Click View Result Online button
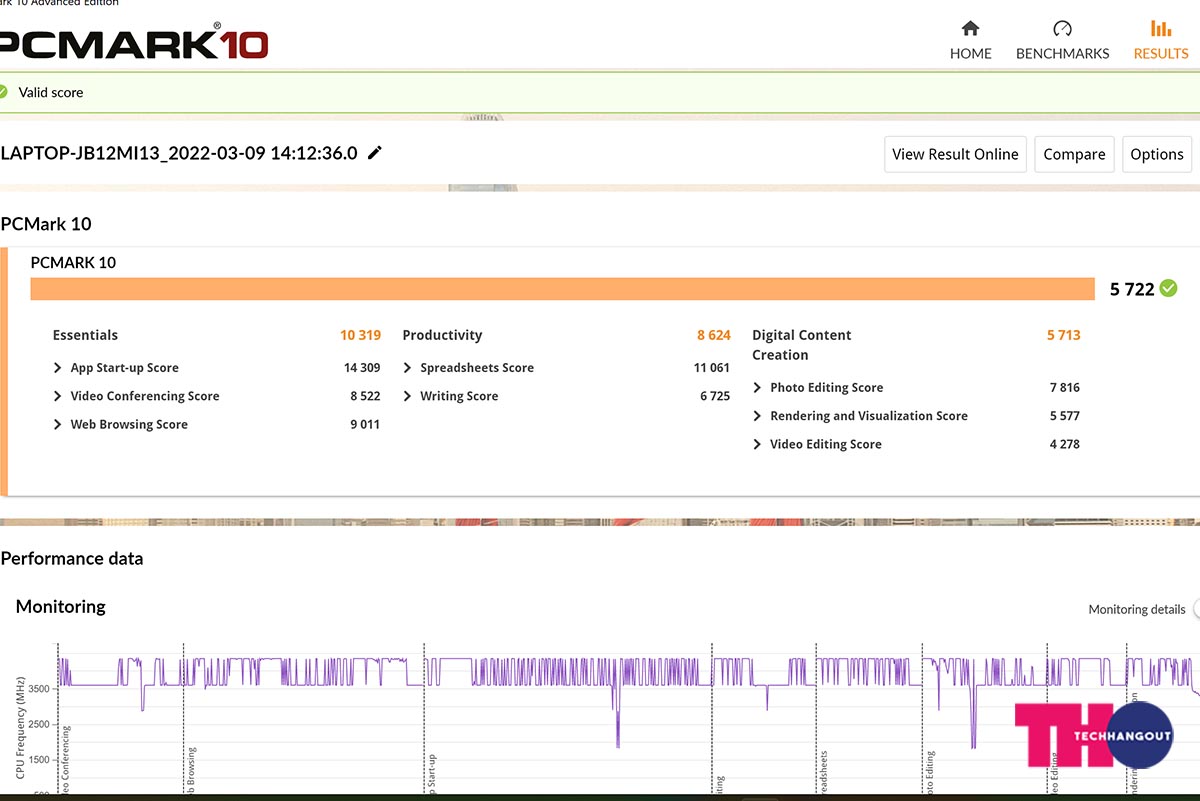This screenshot has width=1200, height=801. 955,154
